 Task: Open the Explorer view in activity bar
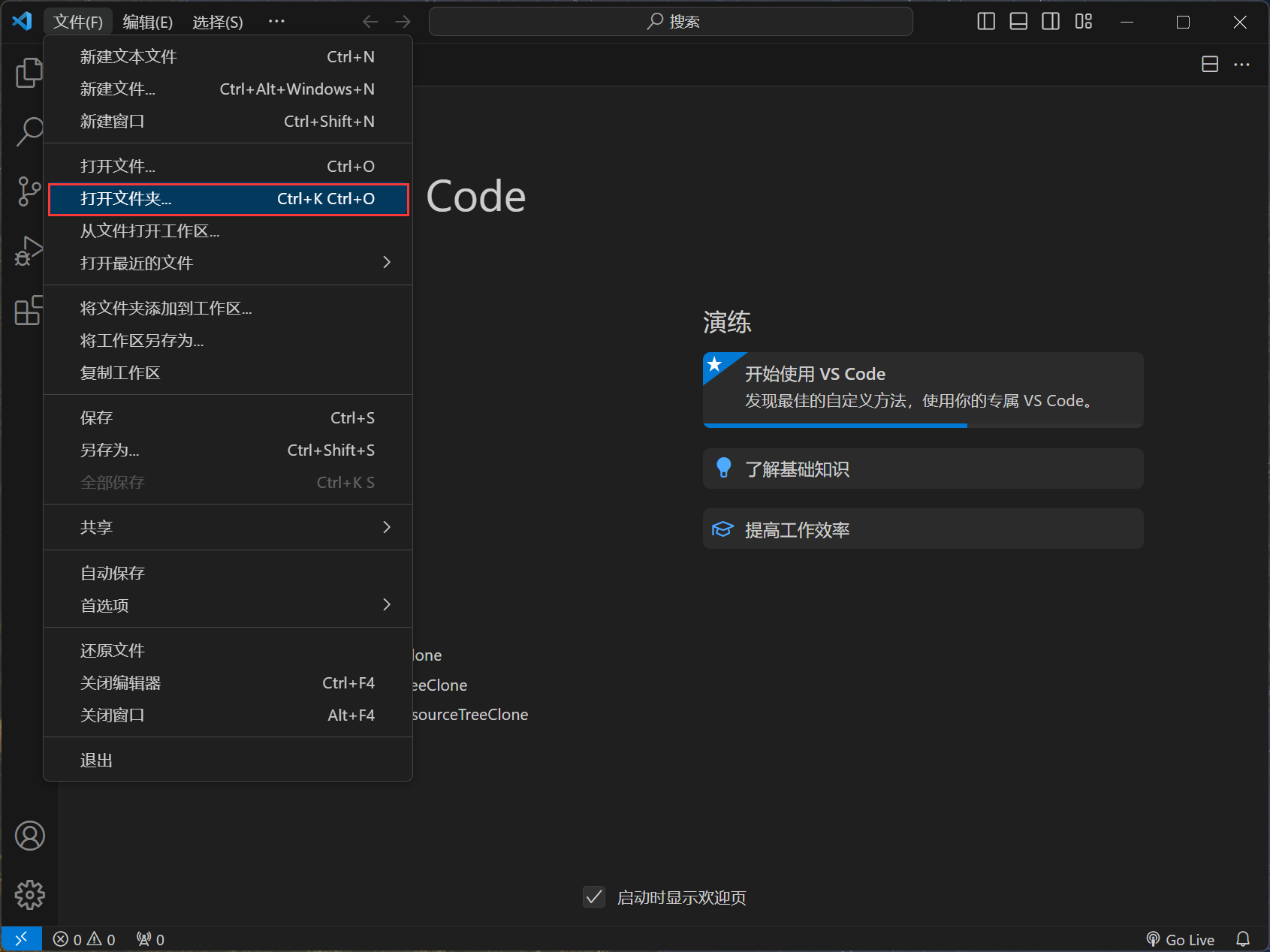click(x=29, y=73)
